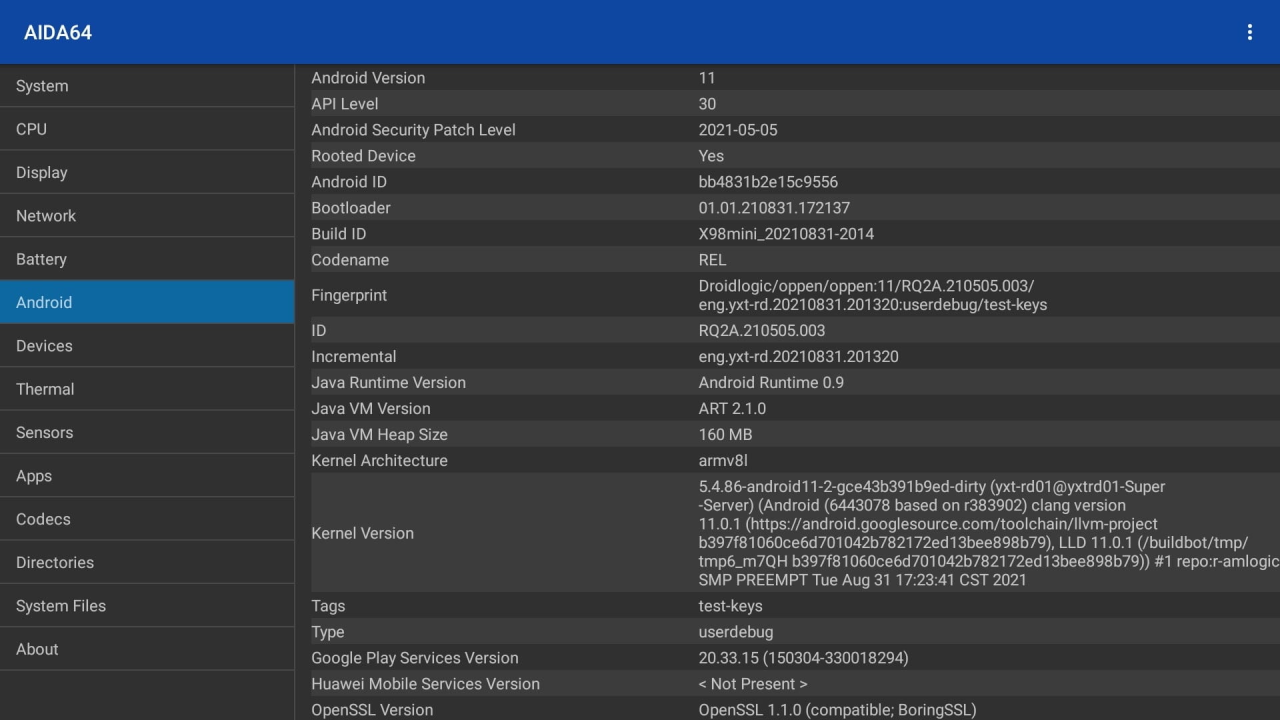Select the Incremental row label
The height and width of the screenshot is (720, 1280).
354,357
